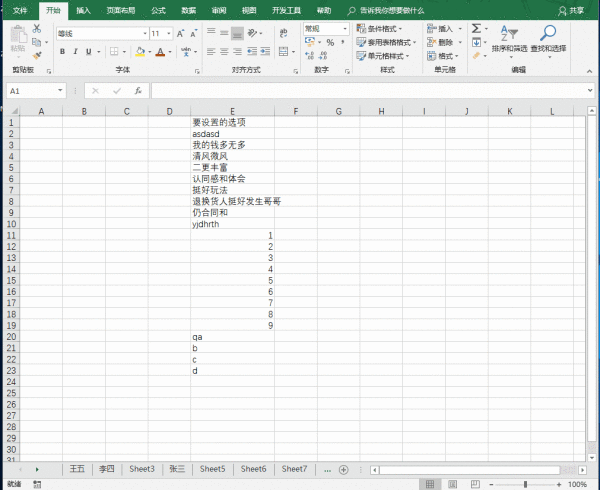The image size is (600, 490).
Task: Click the AutoSum sigma icon
Action: [475, 29]
